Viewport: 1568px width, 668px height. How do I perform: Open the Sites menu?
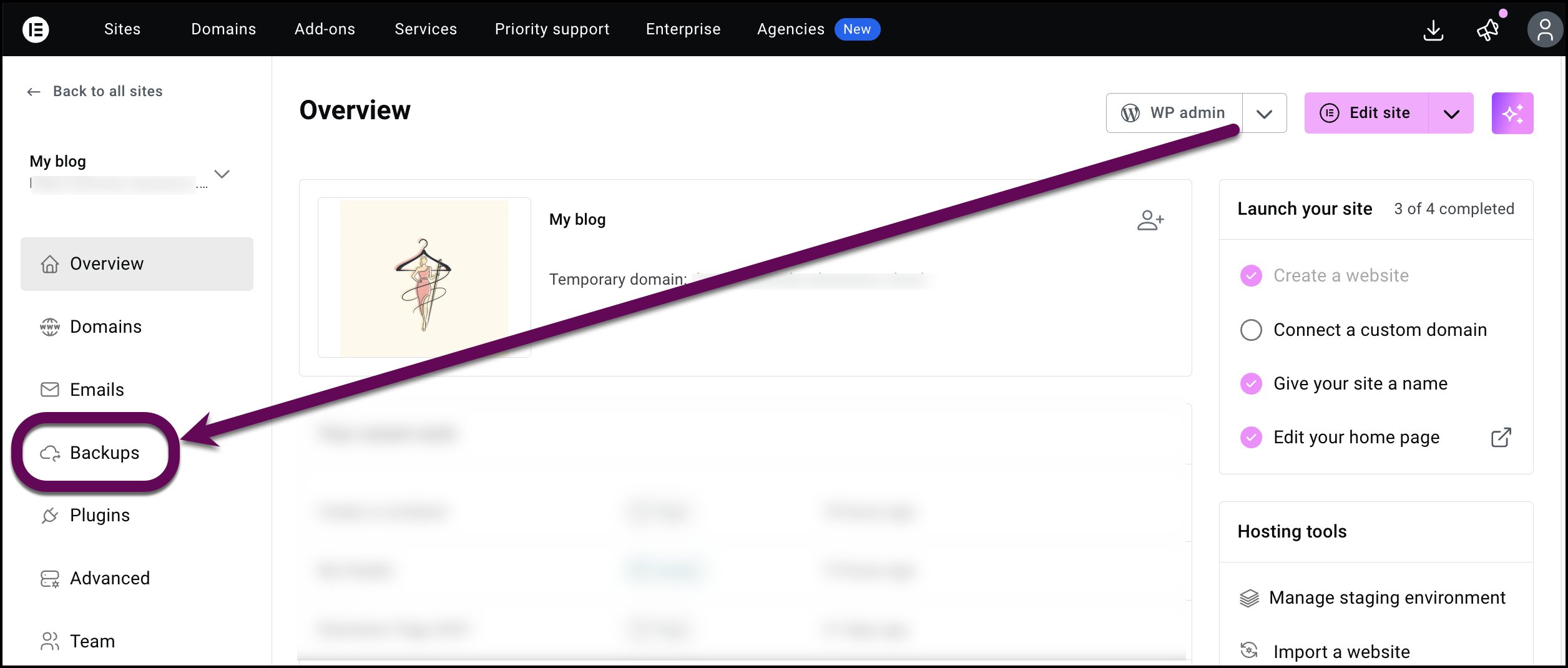(122, 29)
